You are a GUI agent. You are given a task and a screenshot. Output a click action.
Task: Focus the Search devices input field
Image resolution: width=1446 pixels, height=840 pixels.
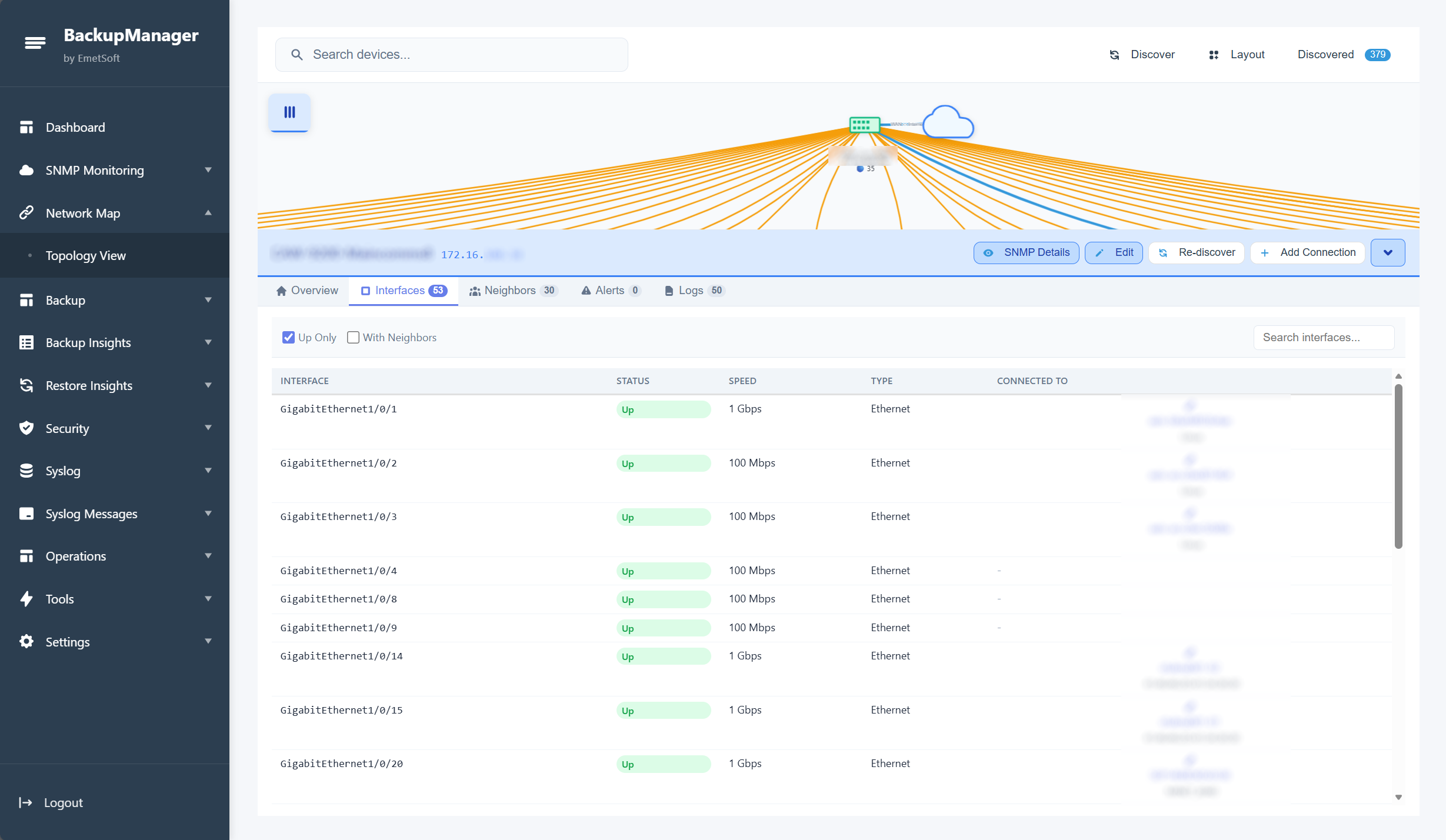coord(451,55)
